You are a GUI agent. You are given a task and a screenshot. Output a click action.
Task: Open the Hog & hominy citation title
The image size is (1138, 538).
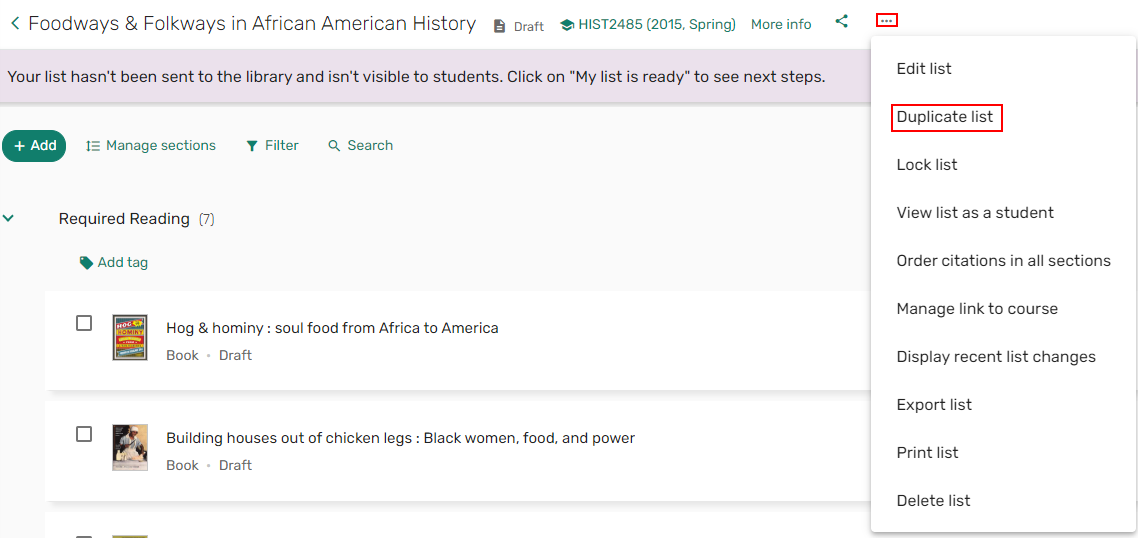[332, 328]
